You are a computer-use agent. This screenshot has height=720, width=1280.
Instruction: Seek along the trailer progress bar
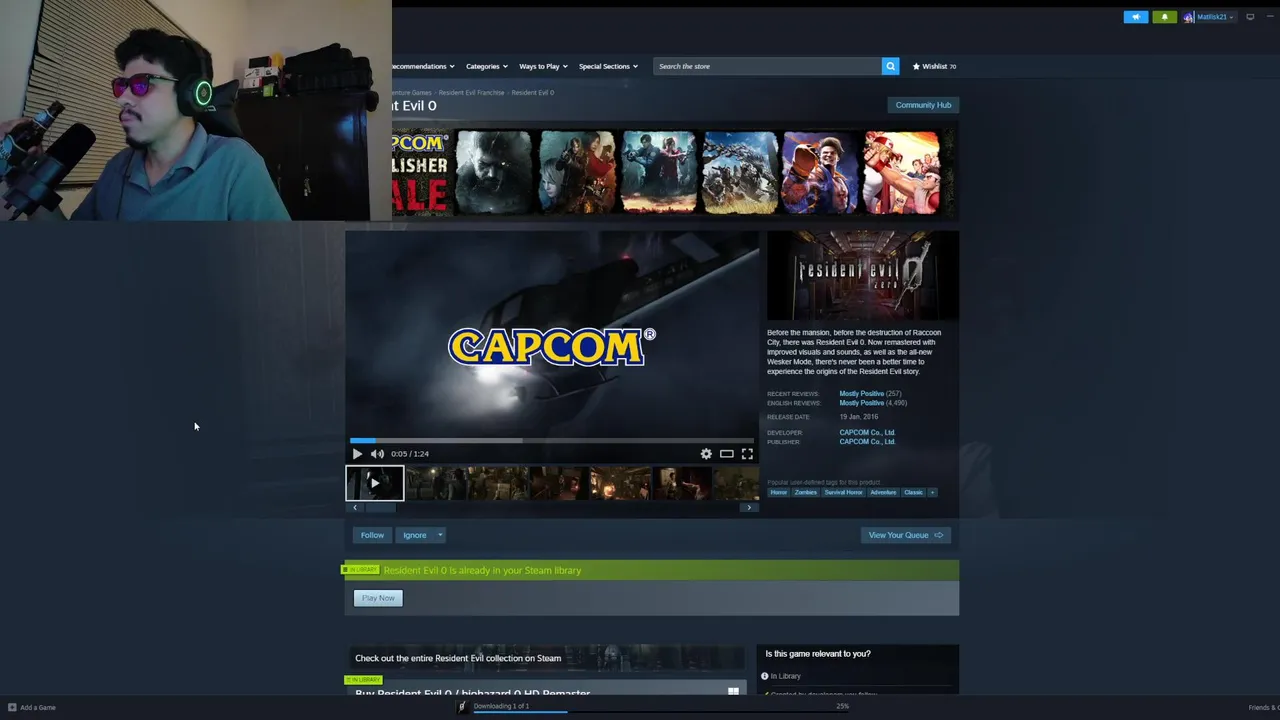coord(552,440)
